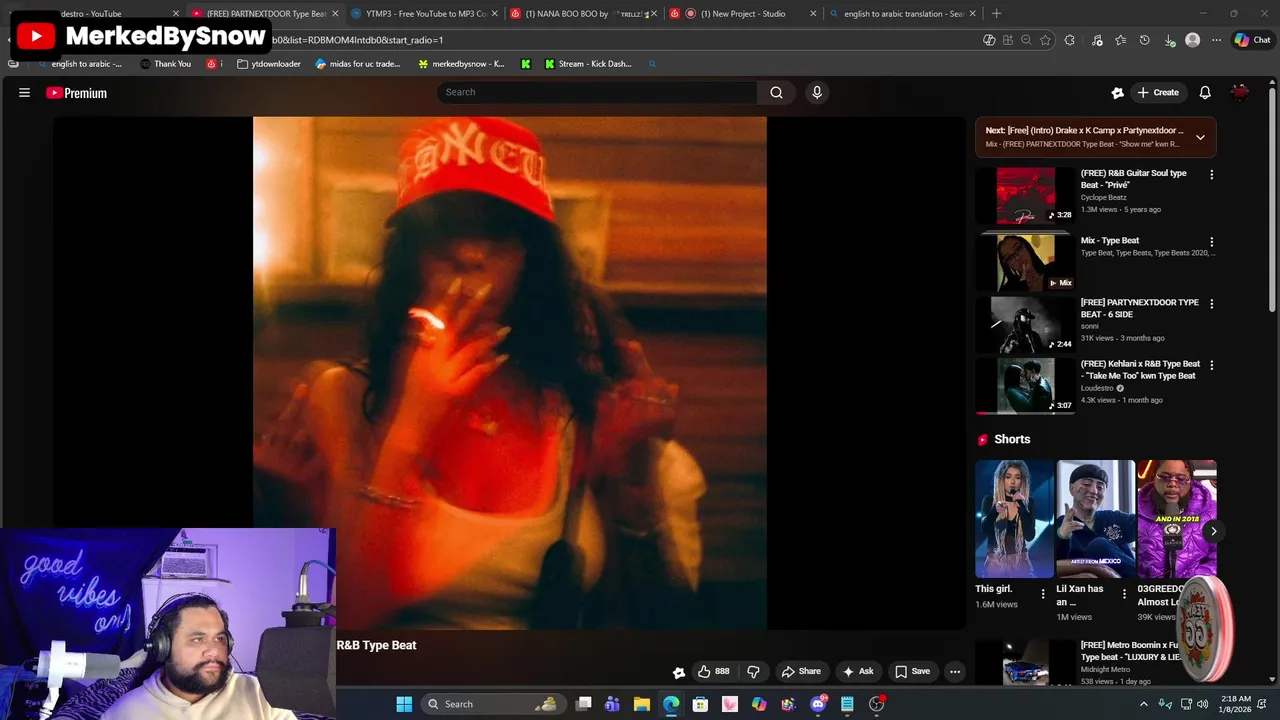This screenshot has height=720, width=1280.
Task: Open more actions ellipsis under video
Action: click(x=955, y=671)
